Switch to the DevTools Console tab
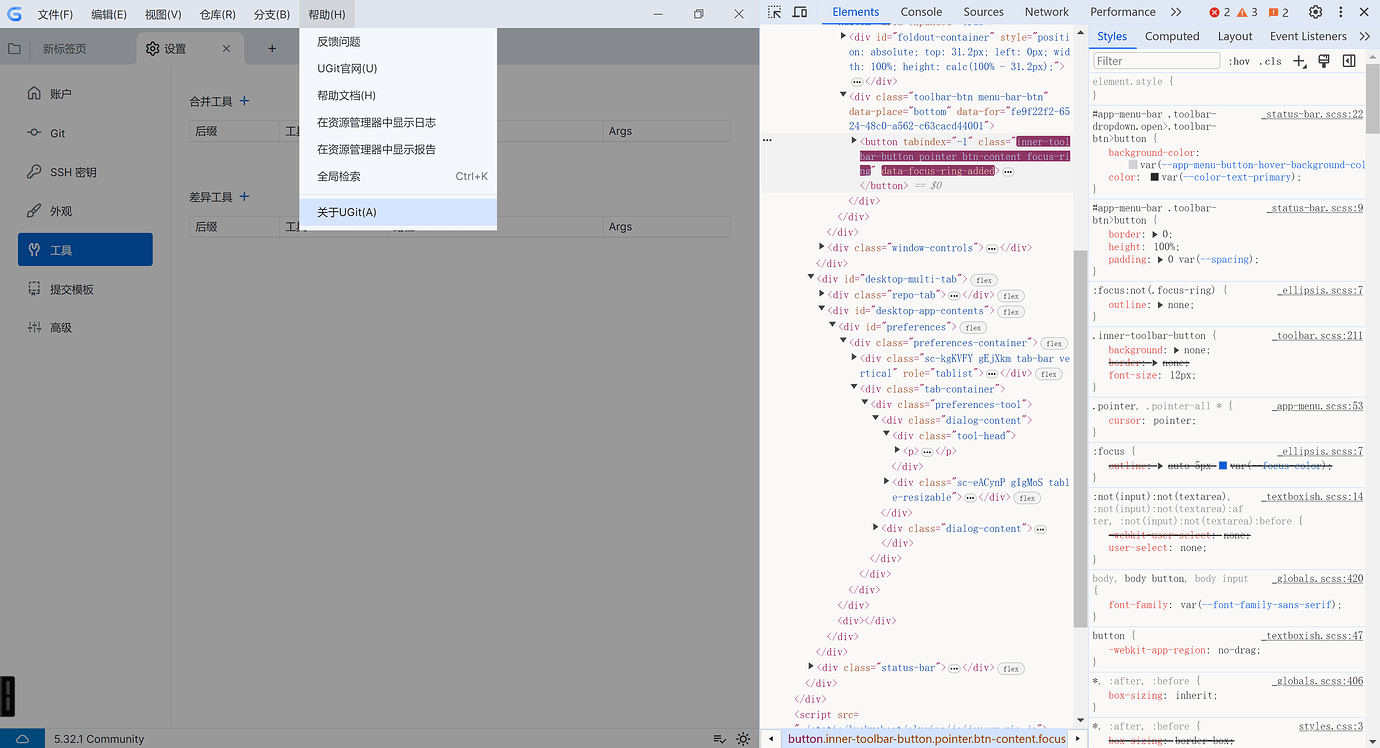Screen dimensions: 1380x748 click(921, 12)
